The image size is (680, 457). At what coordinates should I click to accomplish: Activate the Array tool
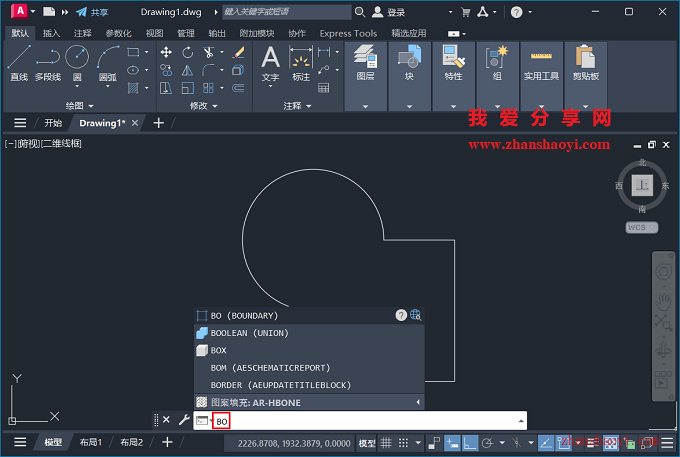[209, 88]
